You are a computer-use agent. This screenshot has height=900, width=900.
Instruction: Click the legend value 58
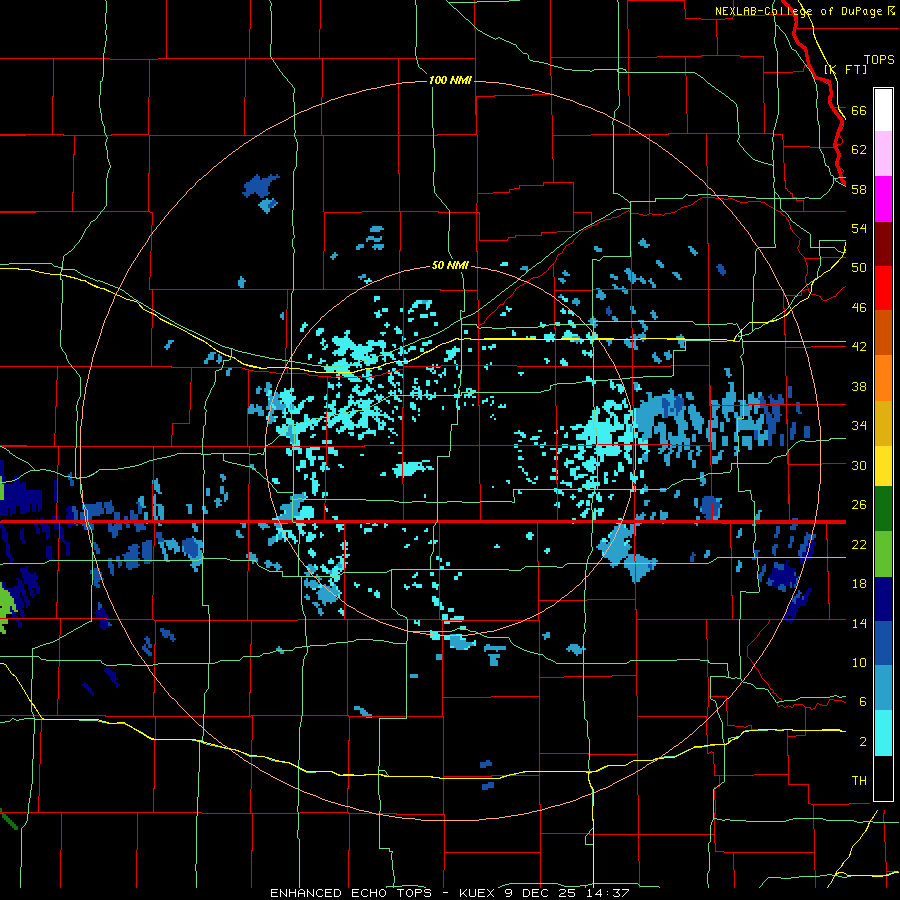click(859, 189)
